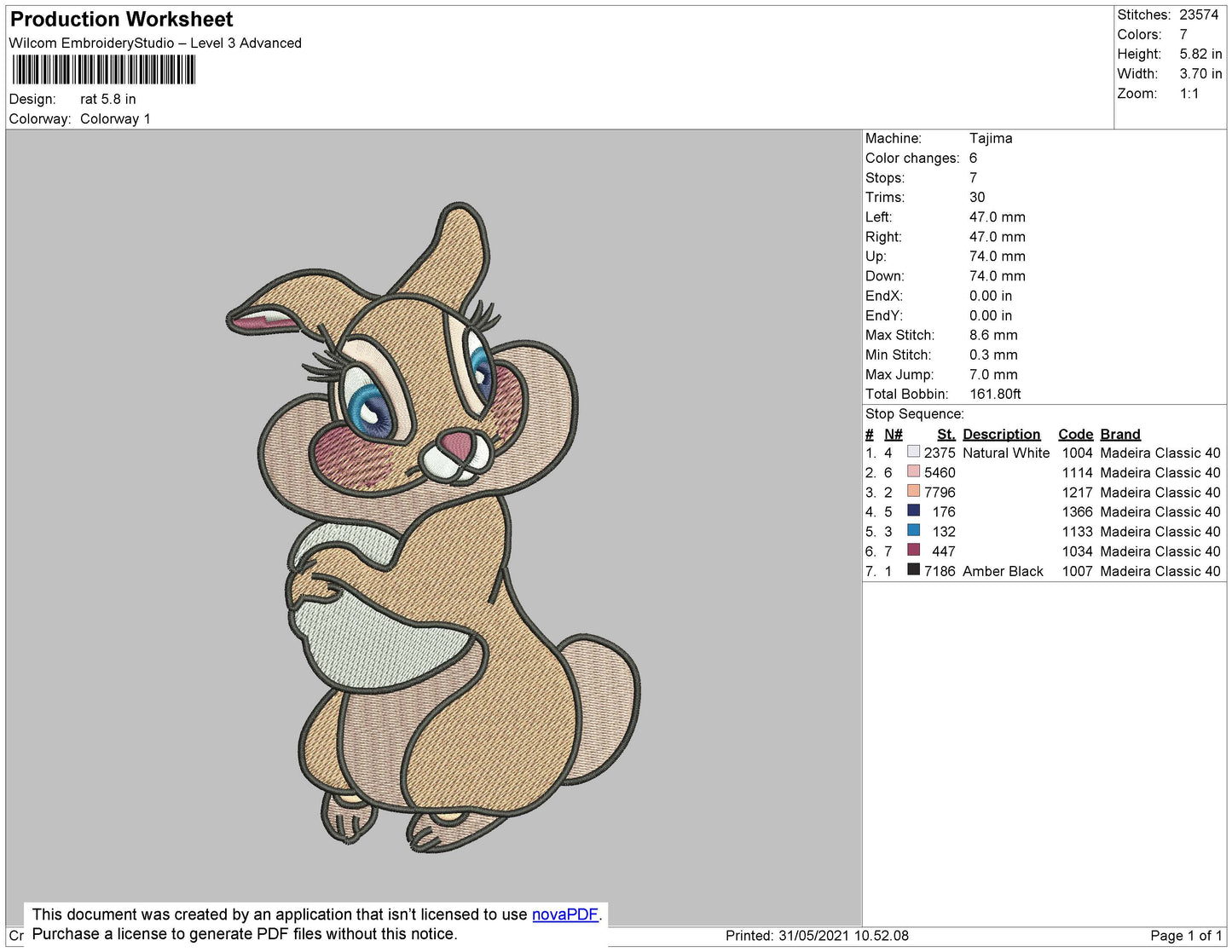This screenshot has width=1232, height=952.
Task: Click the Up value '74.0 mm'
Action: point(998,257)
